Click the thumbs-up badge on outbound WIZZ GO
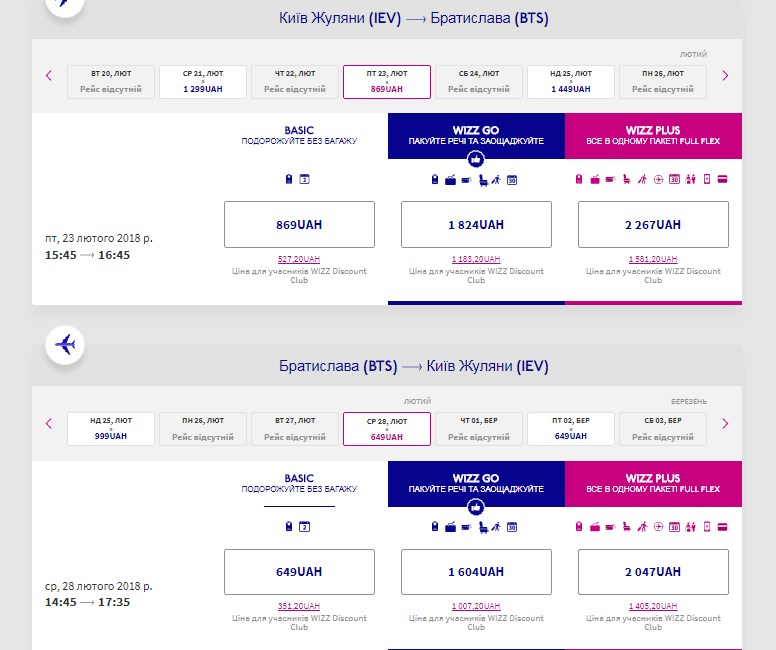The height and width of the screenshot is (650, 776). pos(476,158)
